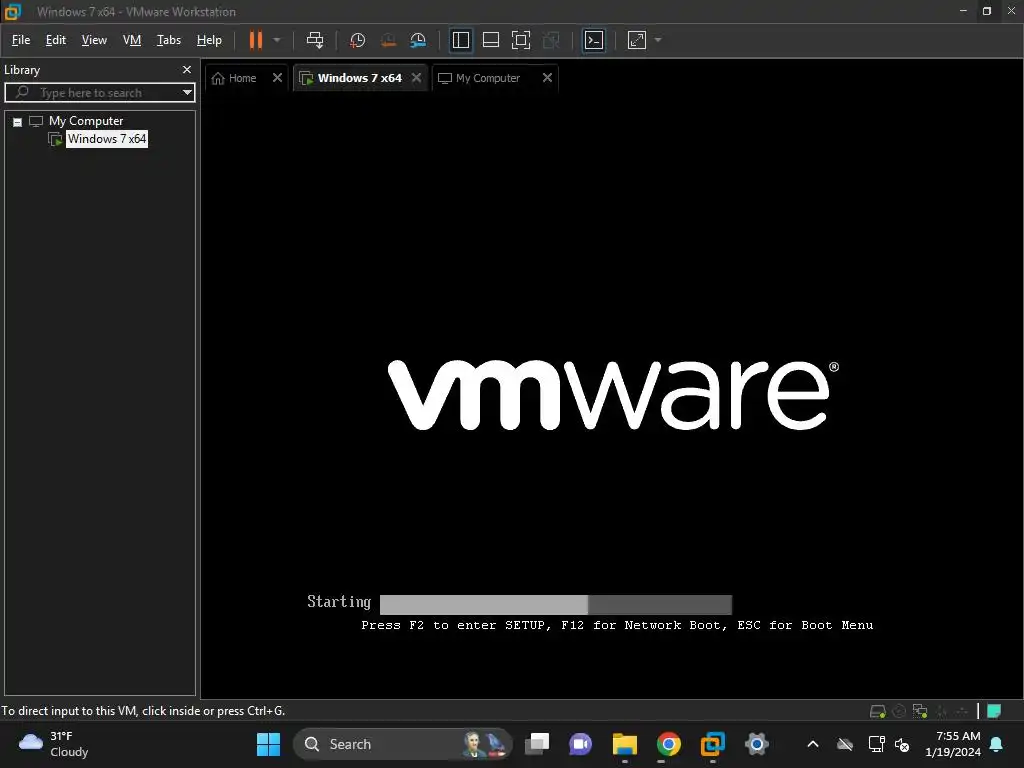Screen dimensions: 1024x768
Task: Take a snapshot of the virtual machine
Action: point(357,40)
